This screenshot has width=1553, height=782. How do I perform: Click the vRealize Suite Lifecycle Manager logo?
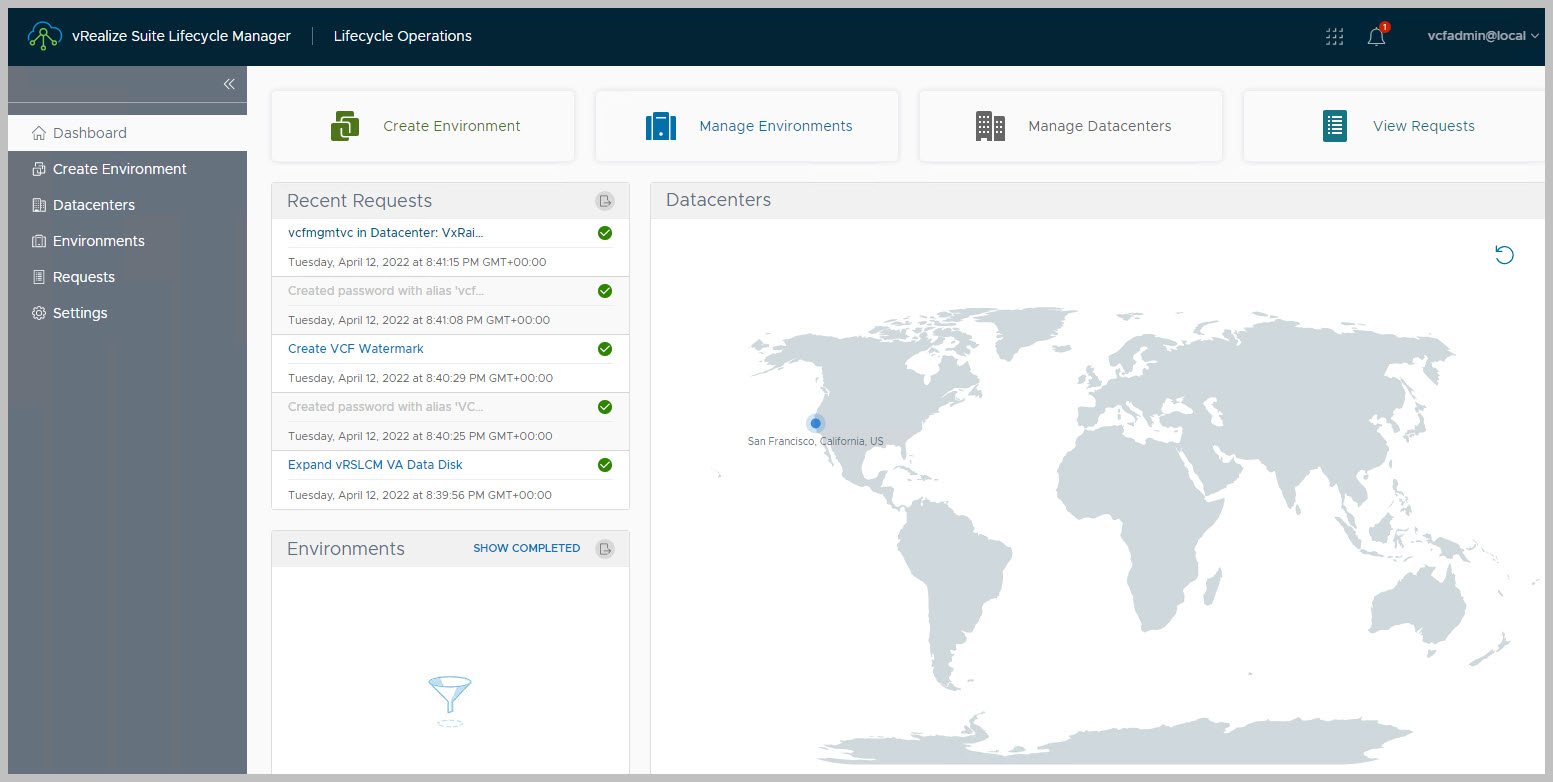45,36
